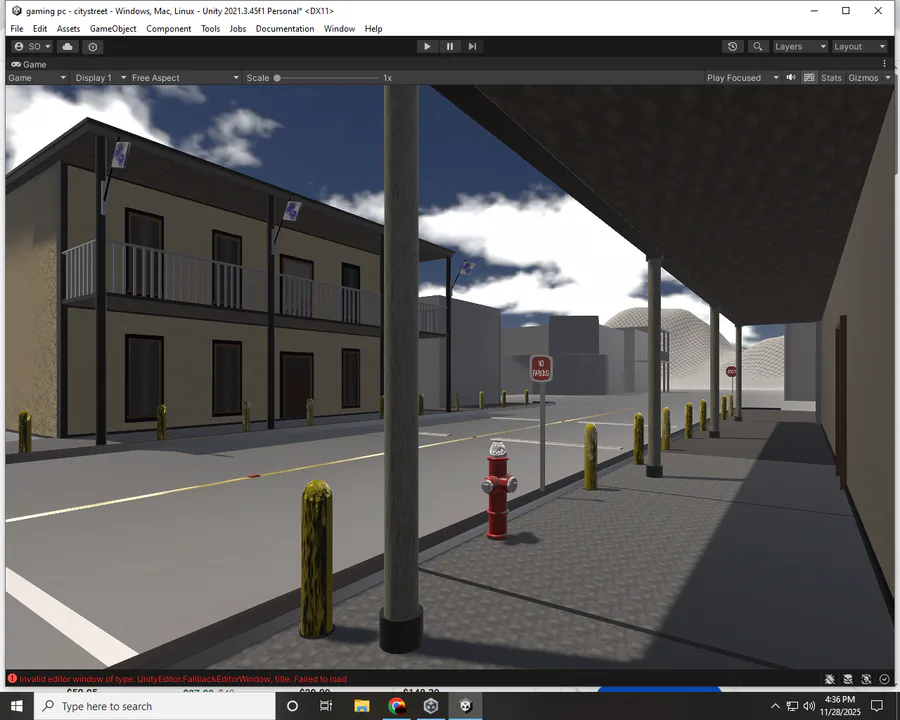
Task: Click the network icon in system tray
Action: click(x=792, y=706)
